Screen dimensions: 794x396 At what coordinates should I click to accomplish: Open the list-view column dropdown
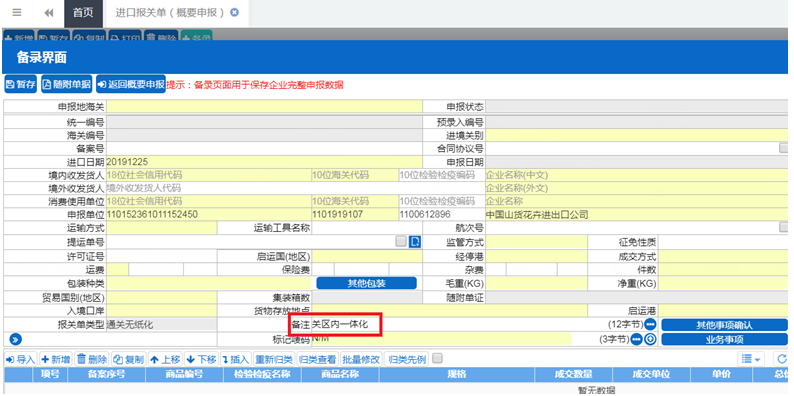(x=750, y=360)
